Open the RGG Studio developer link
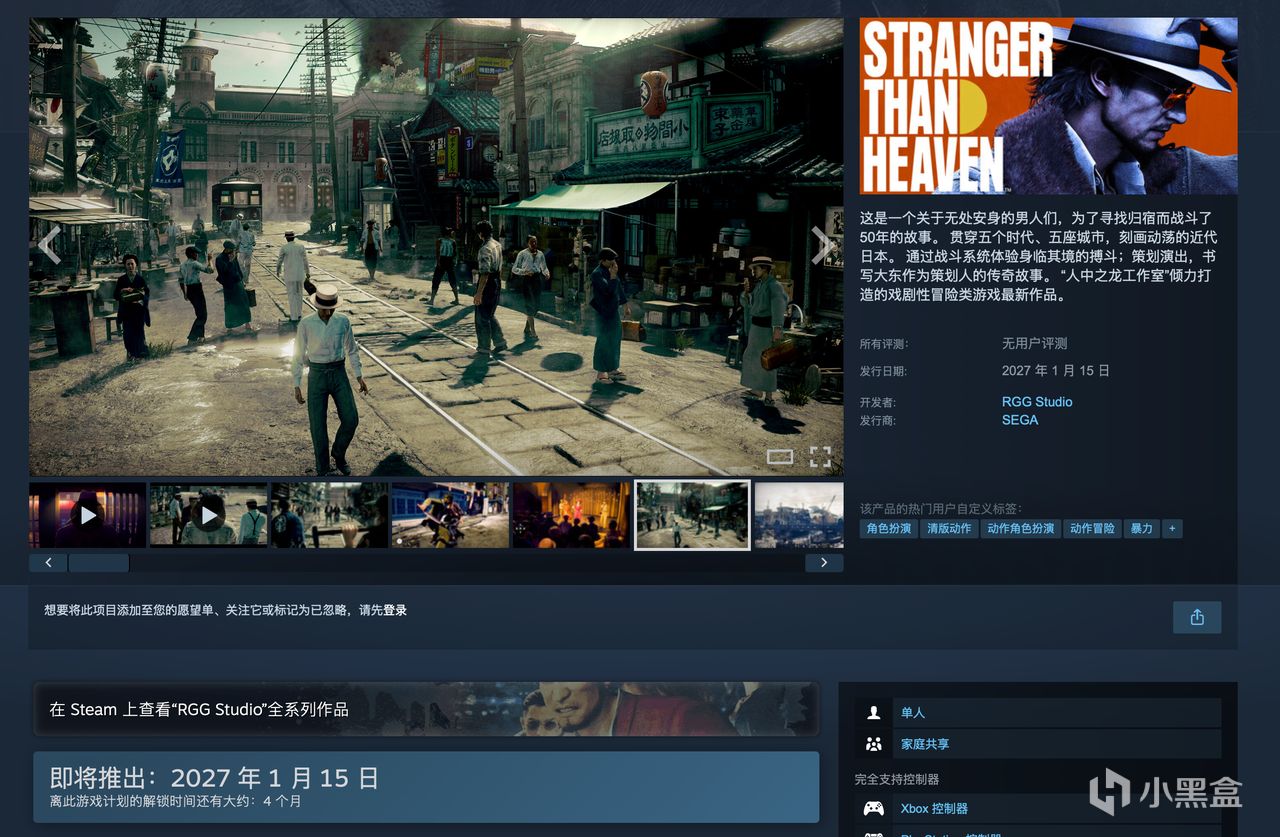1280x837 pixels. click(1037, 402)
